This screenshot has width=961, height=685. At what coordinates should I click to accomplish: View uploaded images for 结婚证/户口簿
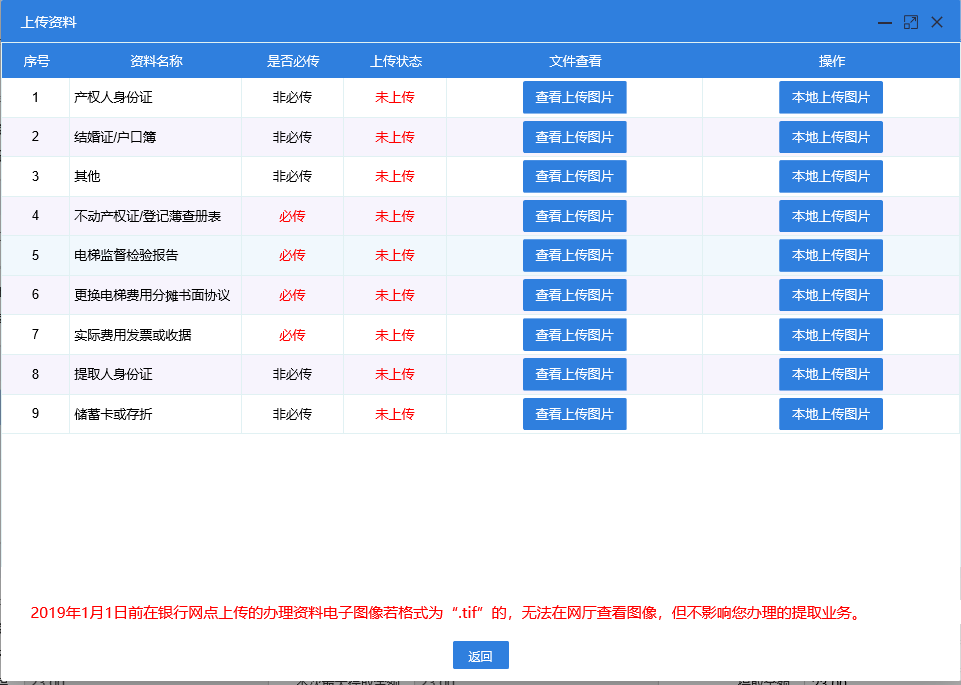pos(574,137)
